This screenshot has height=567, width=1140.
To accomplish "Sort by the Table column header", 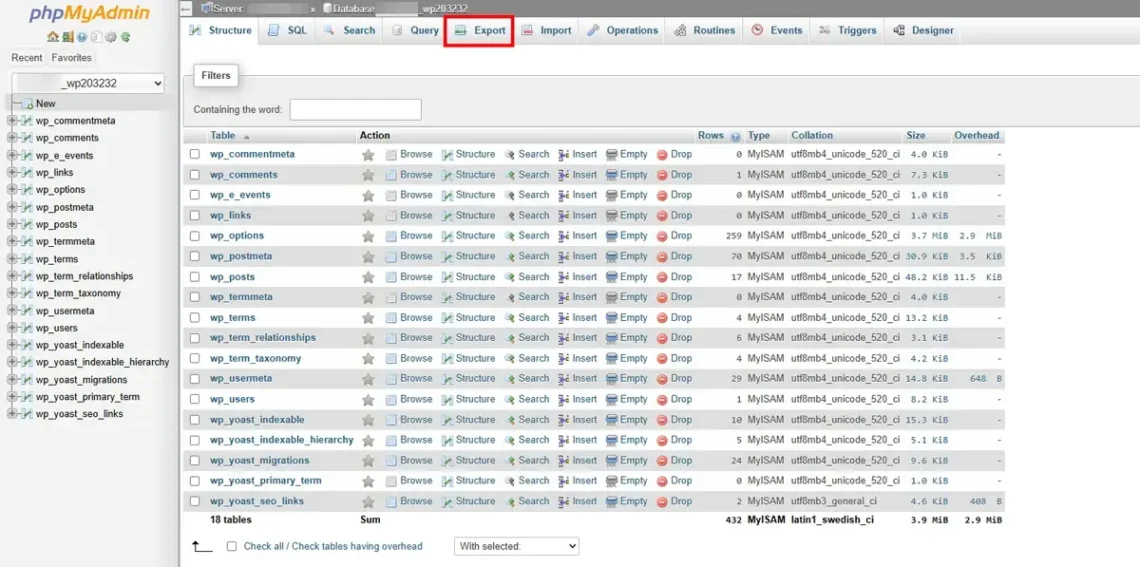I will [222, 135].
